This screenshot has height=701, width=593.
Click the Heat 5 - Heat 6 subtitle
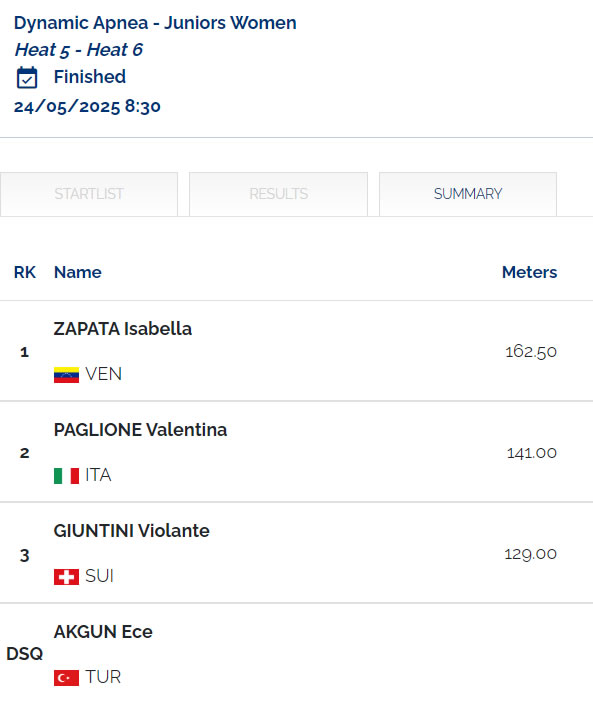click(x=79, y=50)
